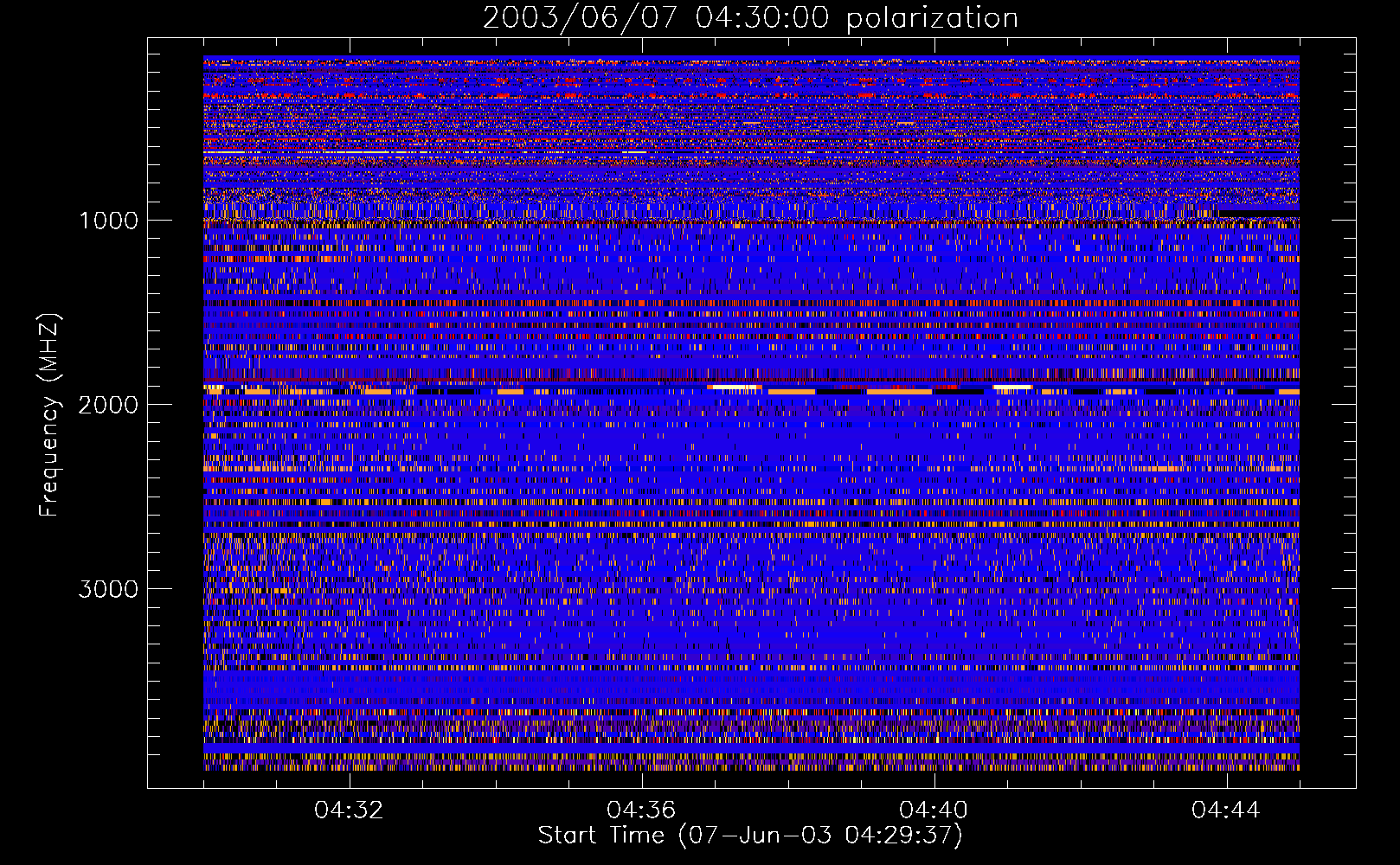Click the 04:40 time tick label
1400x865 pixels.
click(934, 811)
